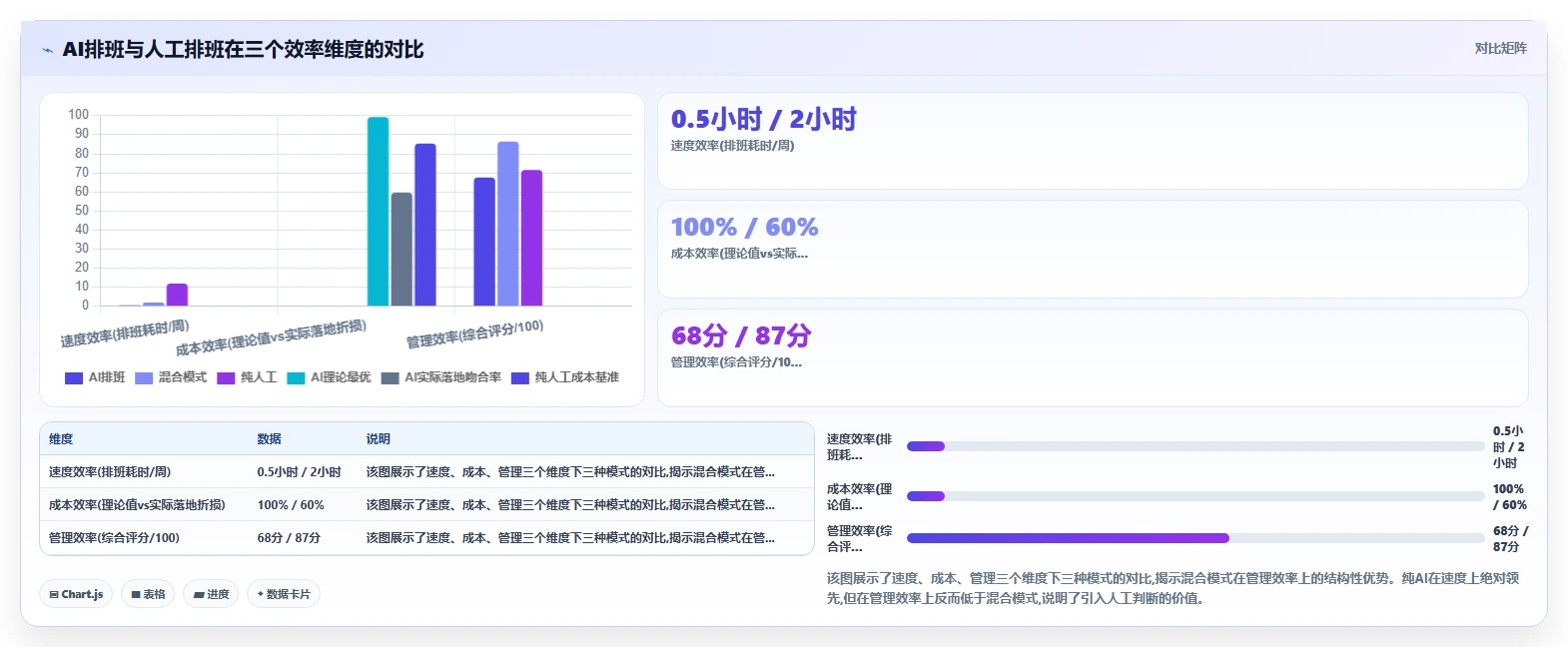Toggle the AI理论最优 legend item
The width and height of the screenshot is (1568, 647).
(329, 377)
